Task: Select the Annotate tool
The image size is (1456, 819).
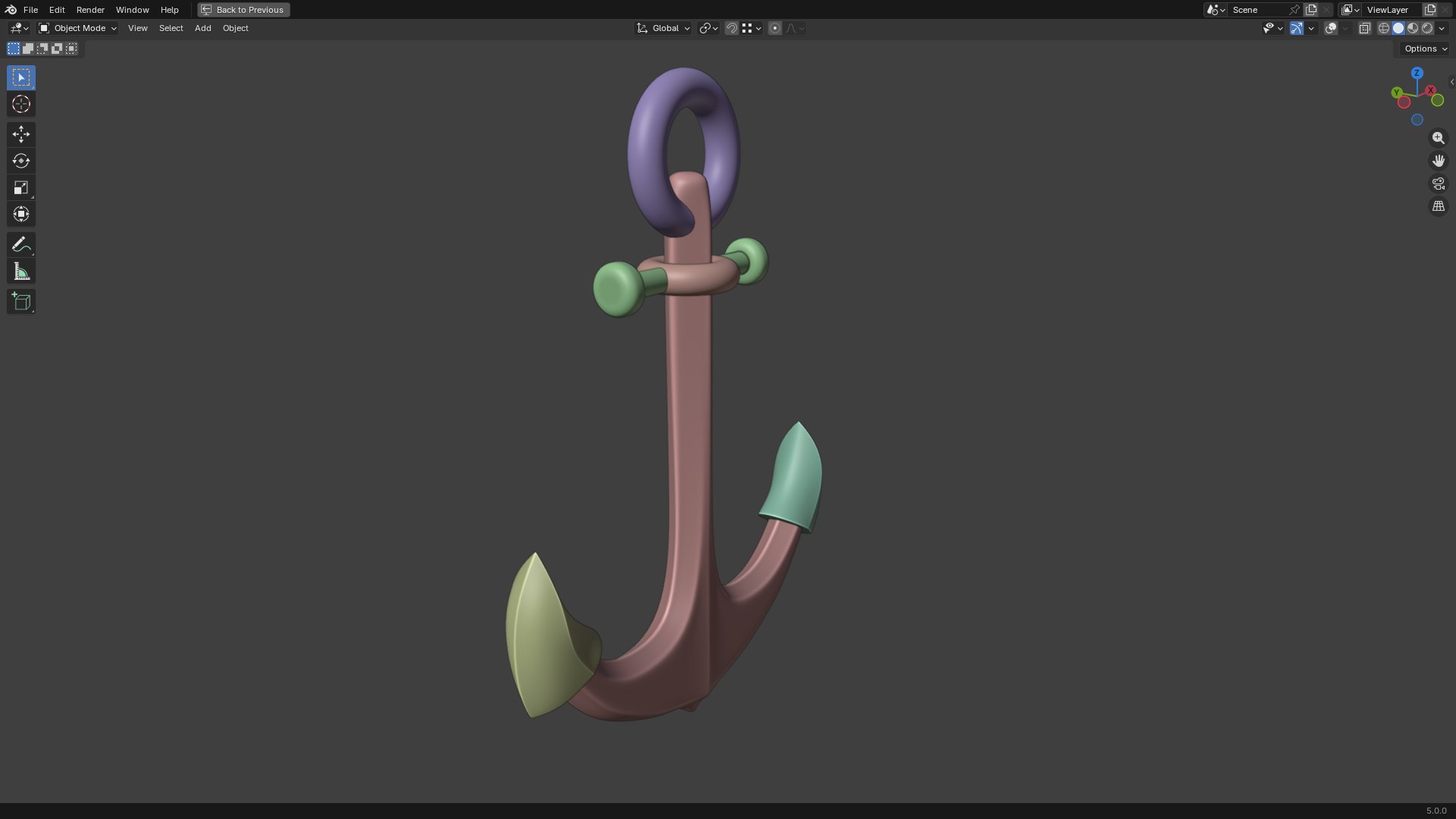Action: (21, 244)
